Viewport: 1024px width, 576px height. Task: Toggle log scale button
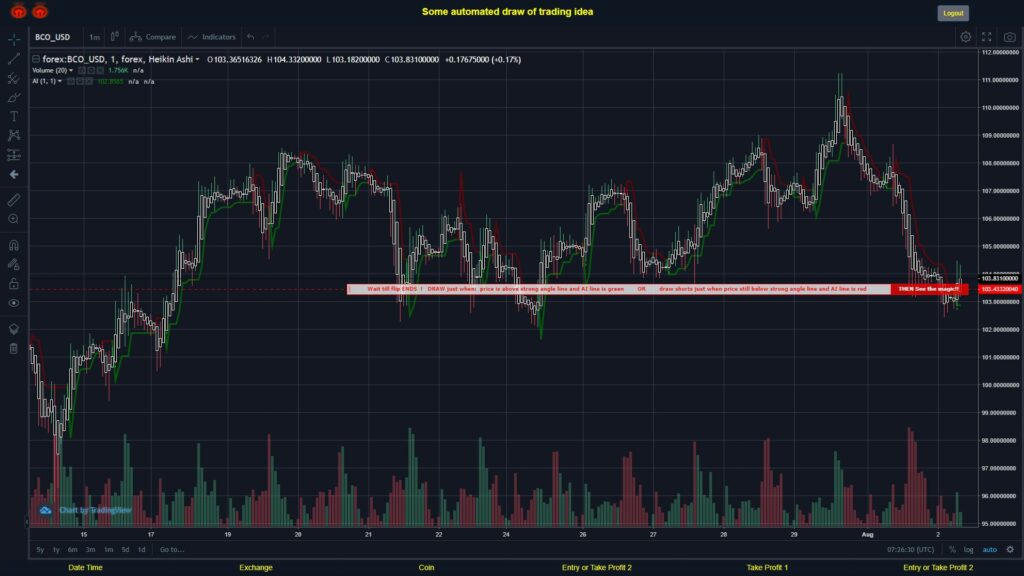coord(968,550)
